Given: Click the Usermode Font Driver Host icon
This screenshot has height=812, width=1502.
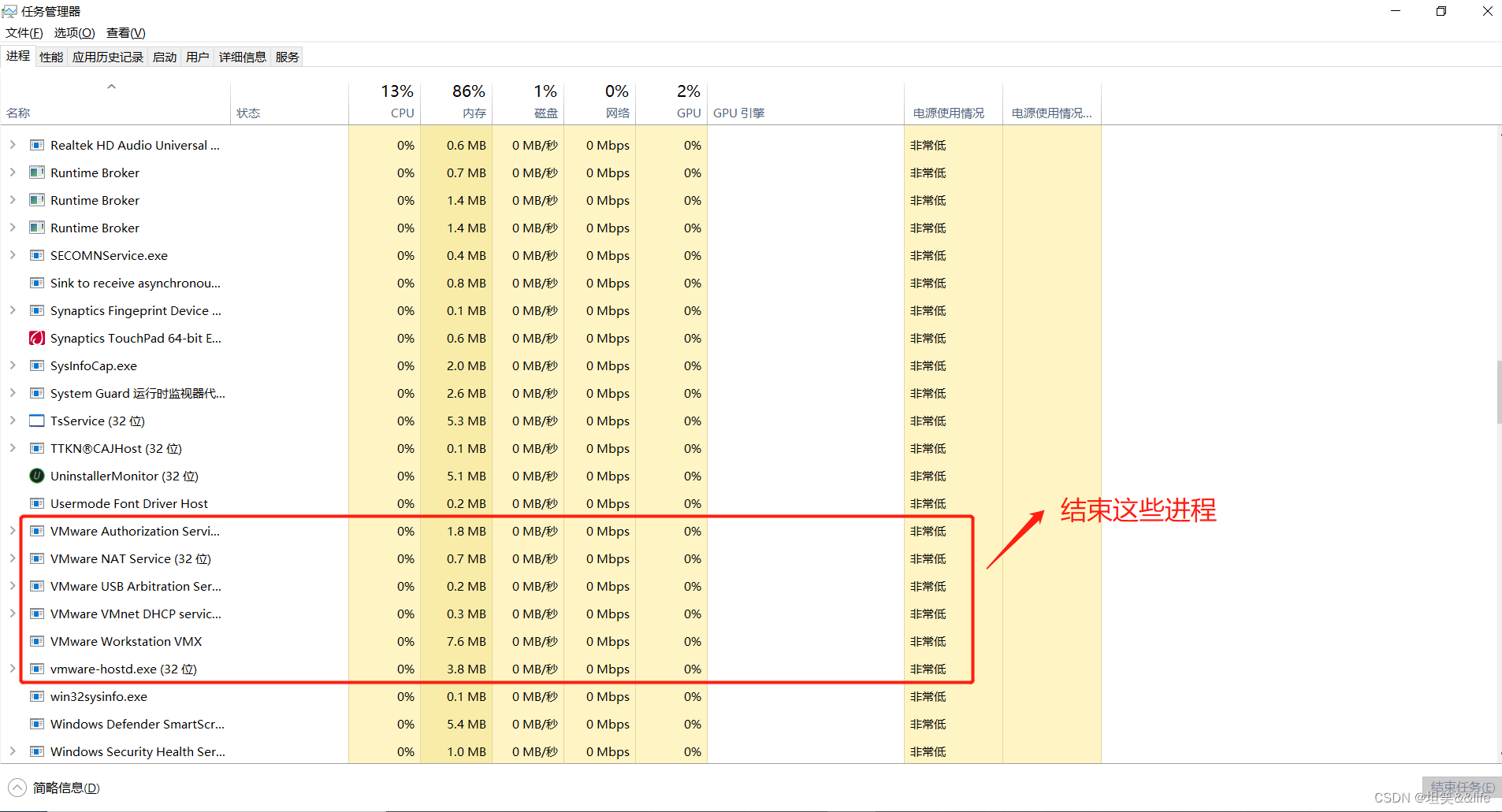Looking at the screenshot, I should [x=36, y=503].
